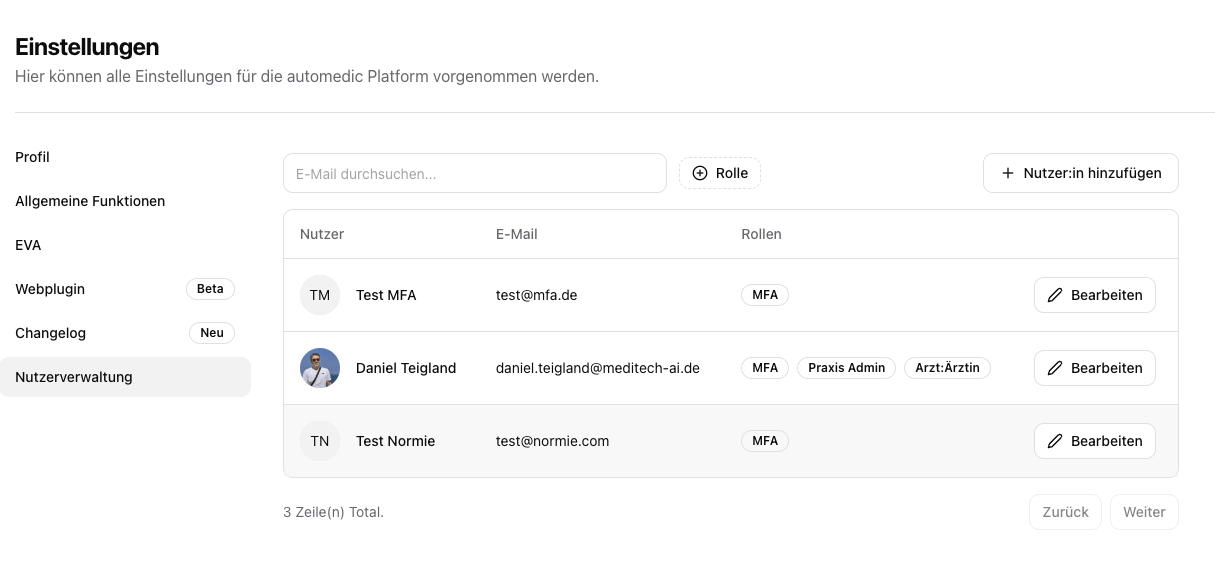The height and width of the screenshot is (581, 1215).
Task: Select EVA in the sidebar
Action: (28, 245)
